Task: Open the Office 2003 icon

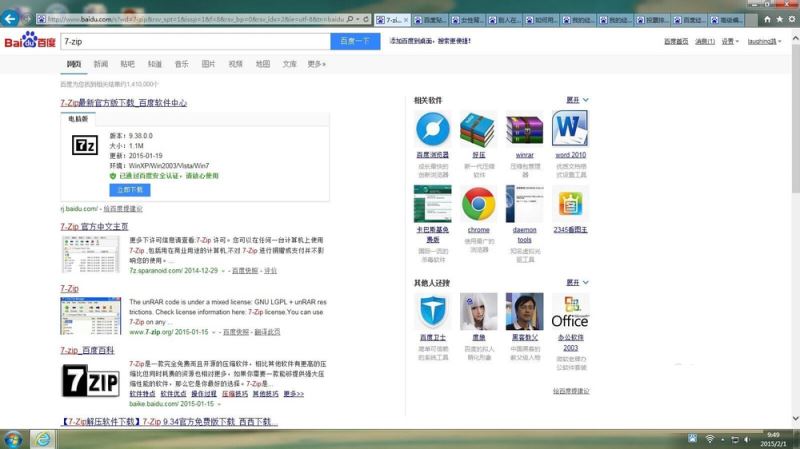Action: (570, 311)
